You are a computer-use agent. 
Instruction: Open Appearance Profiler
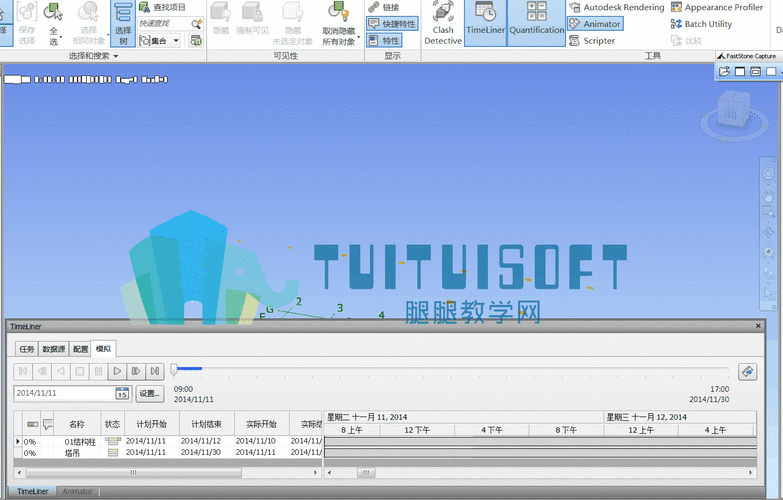tap(716, 7)
